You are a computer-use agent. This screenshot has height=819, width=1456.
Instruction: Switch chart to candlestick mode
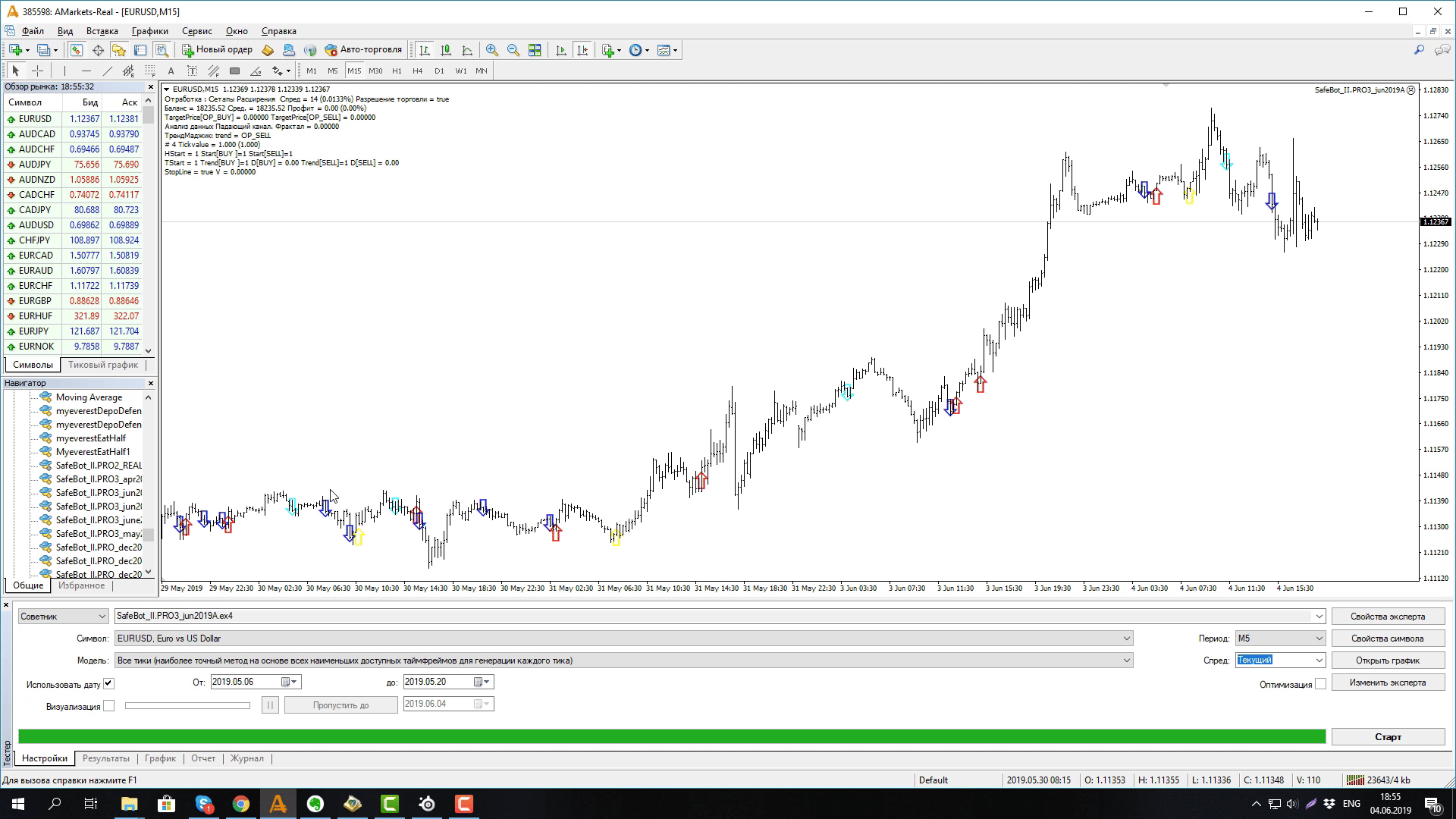tap(446, 50)
